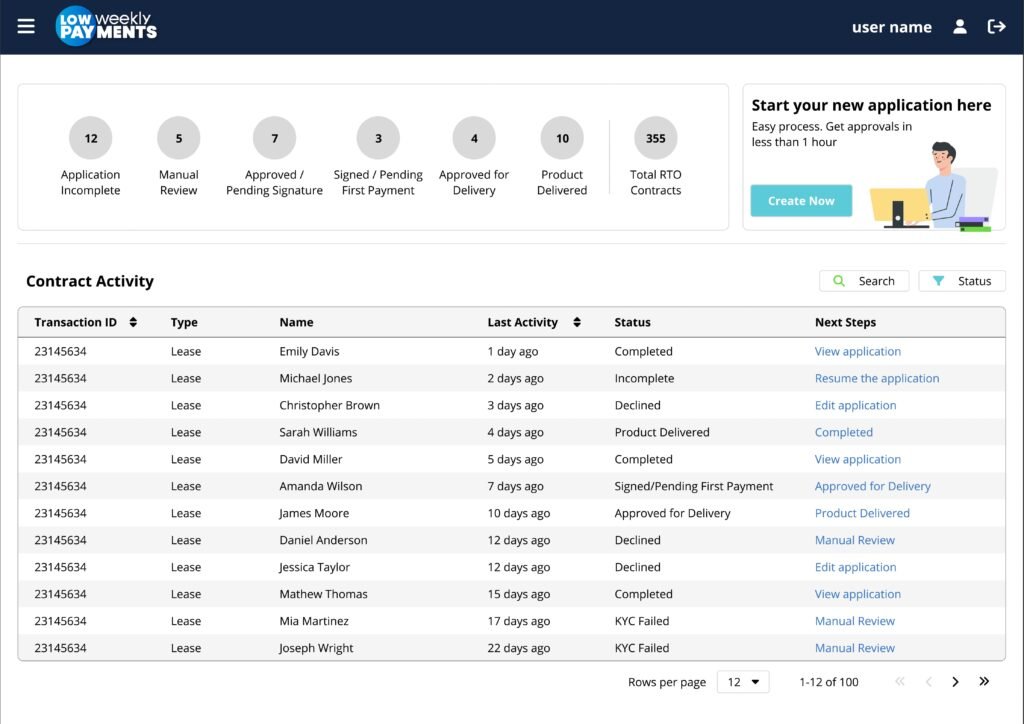Click Edit application for Christopher Brown

(x=855, y=406)
